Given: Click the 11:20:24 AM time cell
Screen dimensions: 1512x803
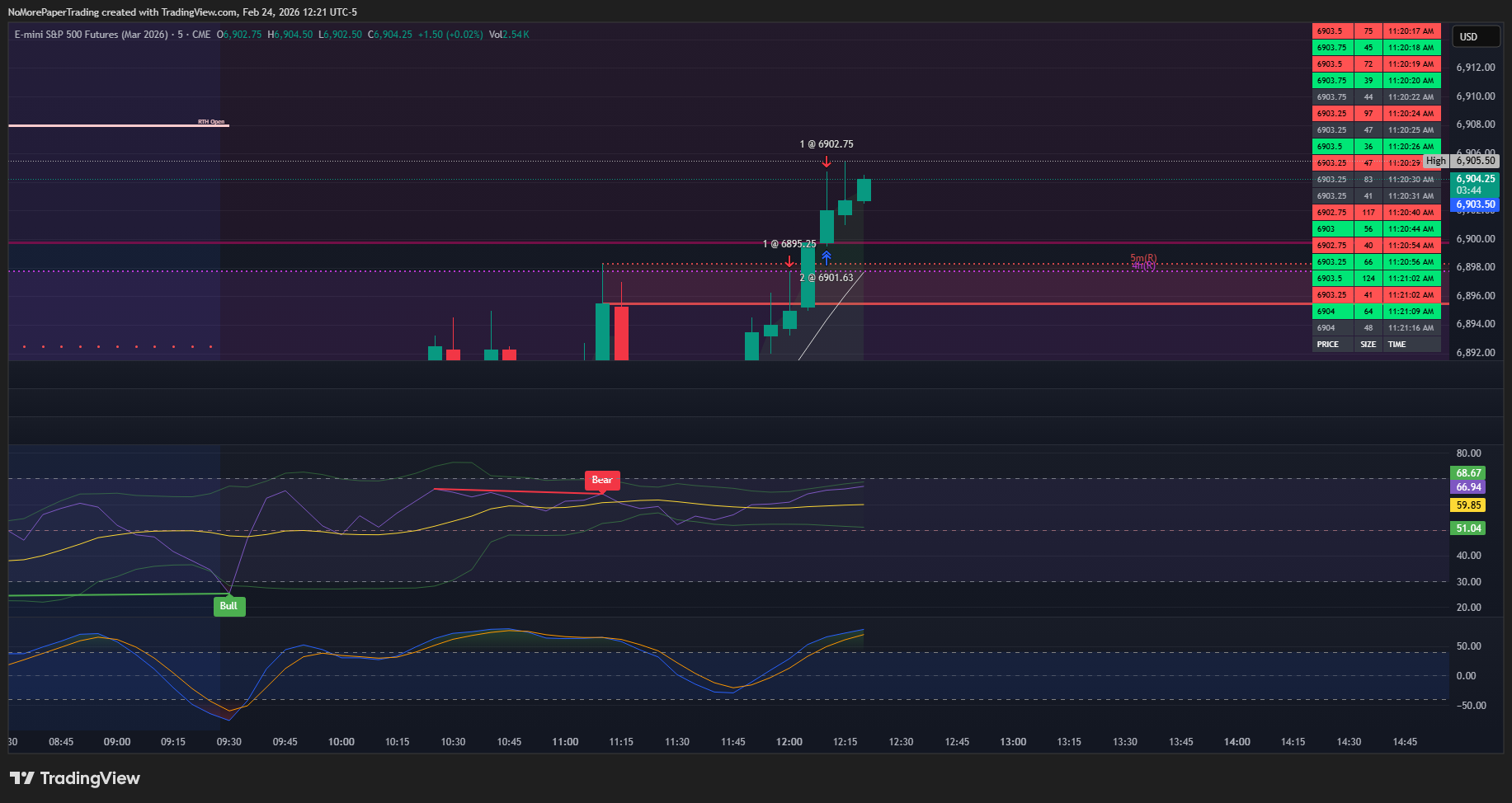Looking at the screenshot, I should [1411, 114].
